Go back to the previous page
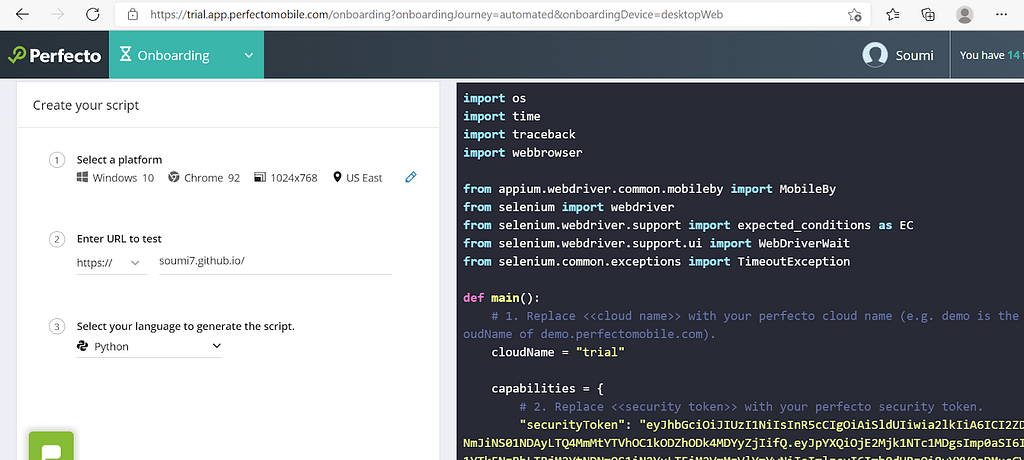The image size is (1024, 460). tap(22, 14)
